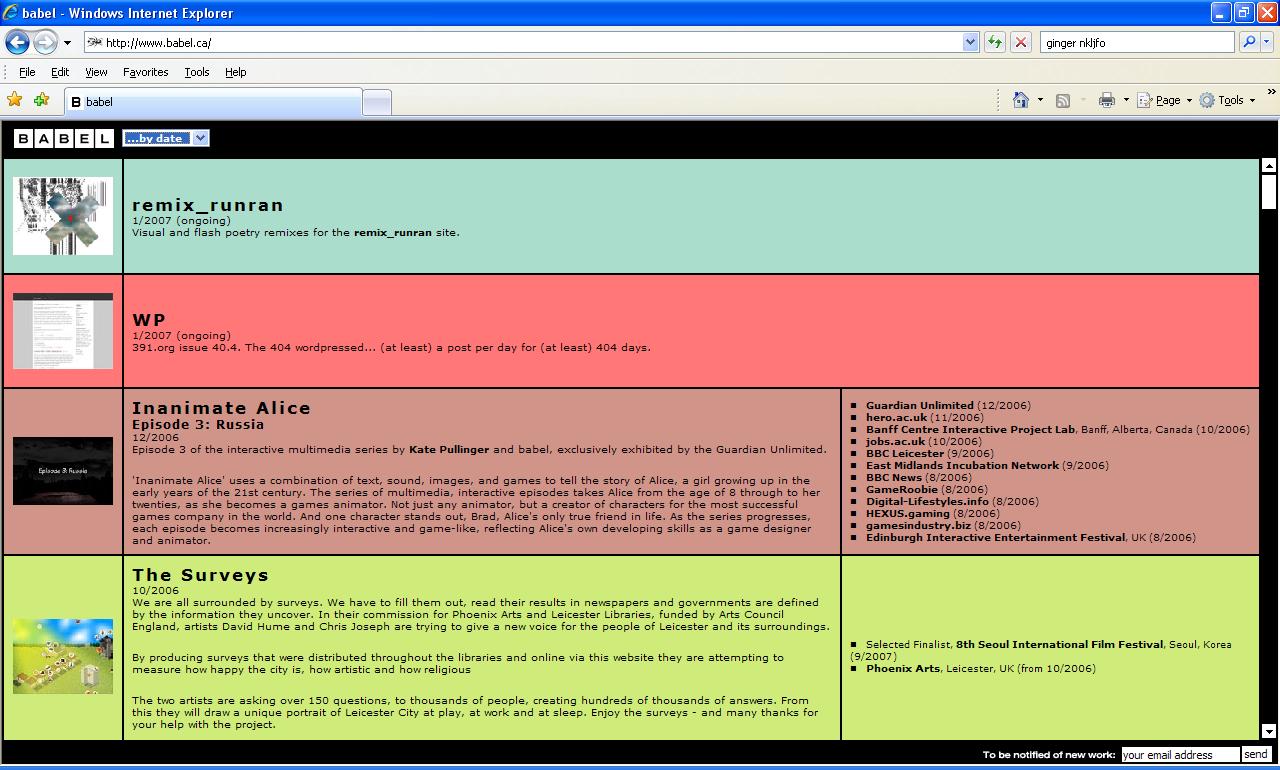
Task: Open Edinburgh Interactive Entertainment Festival link
Action: (x=995, y=537)
